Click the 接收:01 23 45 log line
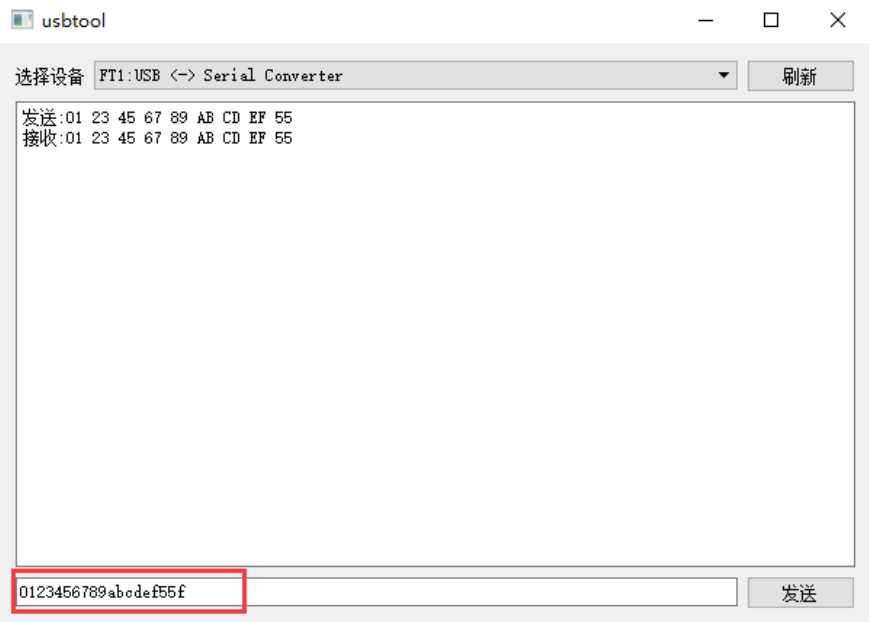 click(x=157, y=138)
